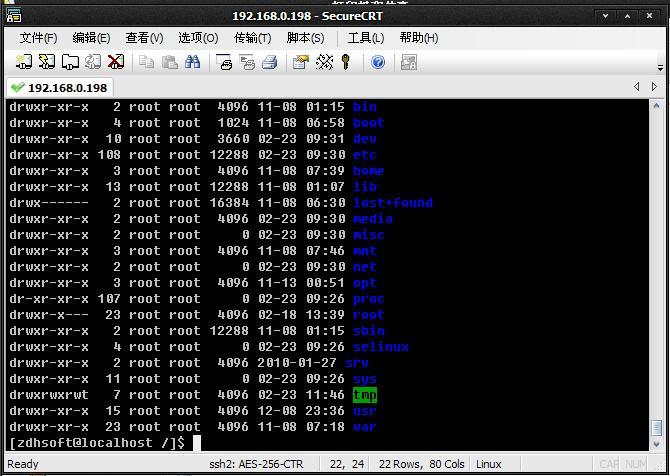Click the Copy toolbar icon

click(147, 62)
